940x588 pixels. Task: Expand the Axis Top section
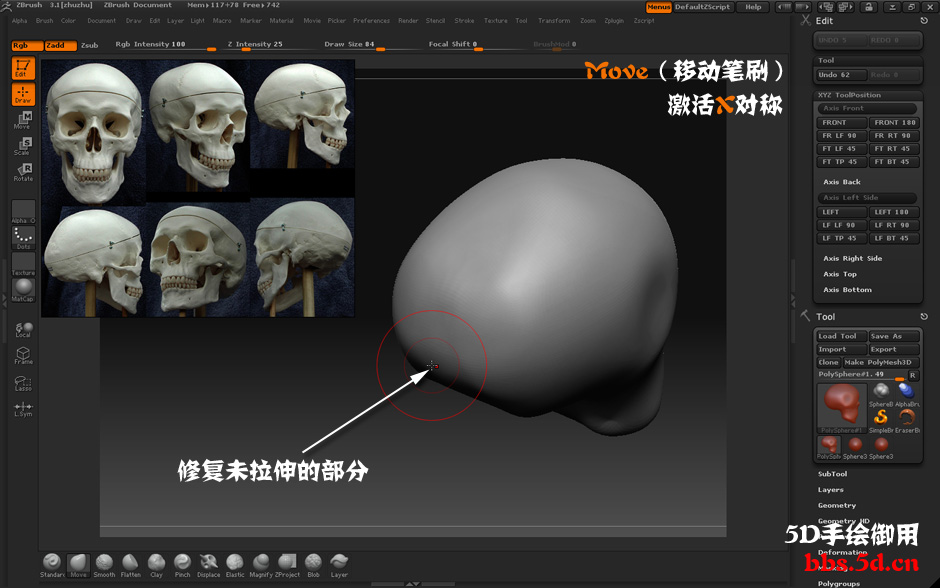840,274
